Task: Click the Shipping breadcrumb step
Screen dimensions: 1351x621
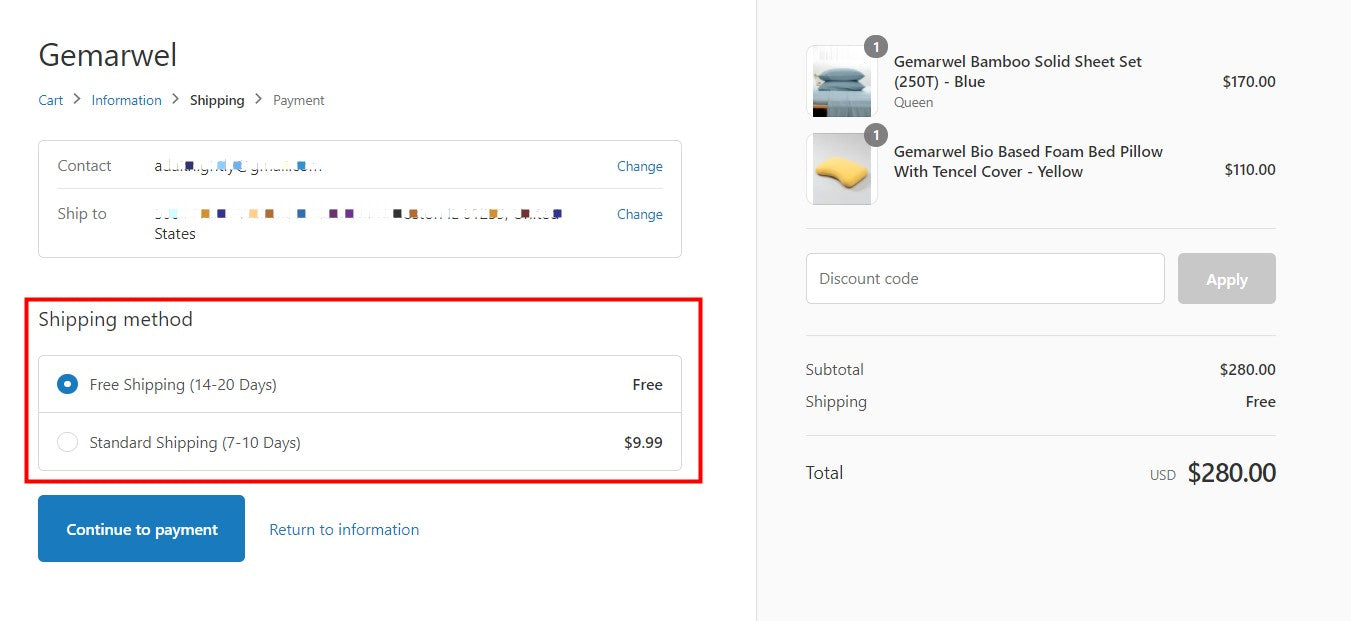Action: [217, 100]
